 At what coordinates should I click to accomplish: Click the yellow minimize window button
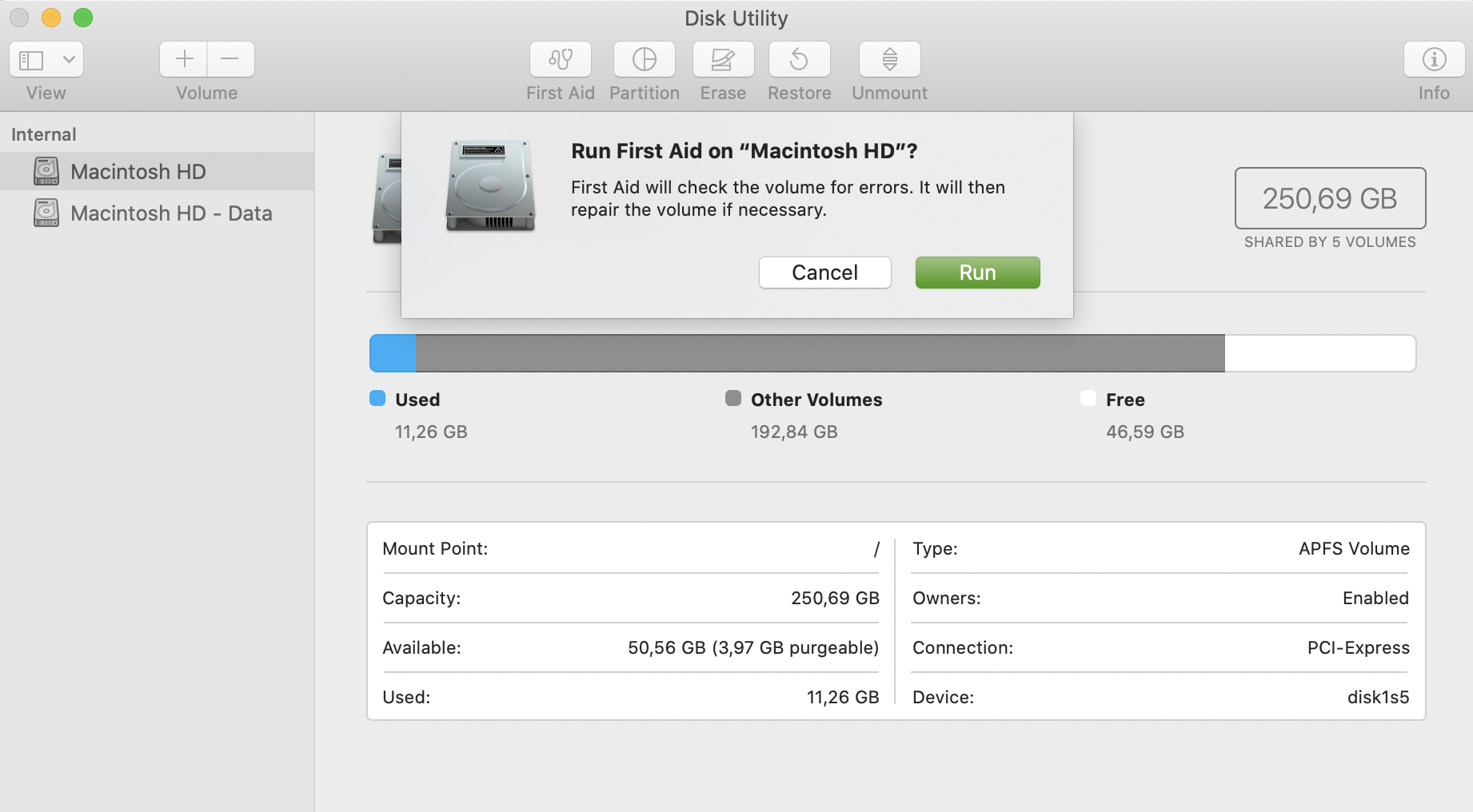coord(51,18)
